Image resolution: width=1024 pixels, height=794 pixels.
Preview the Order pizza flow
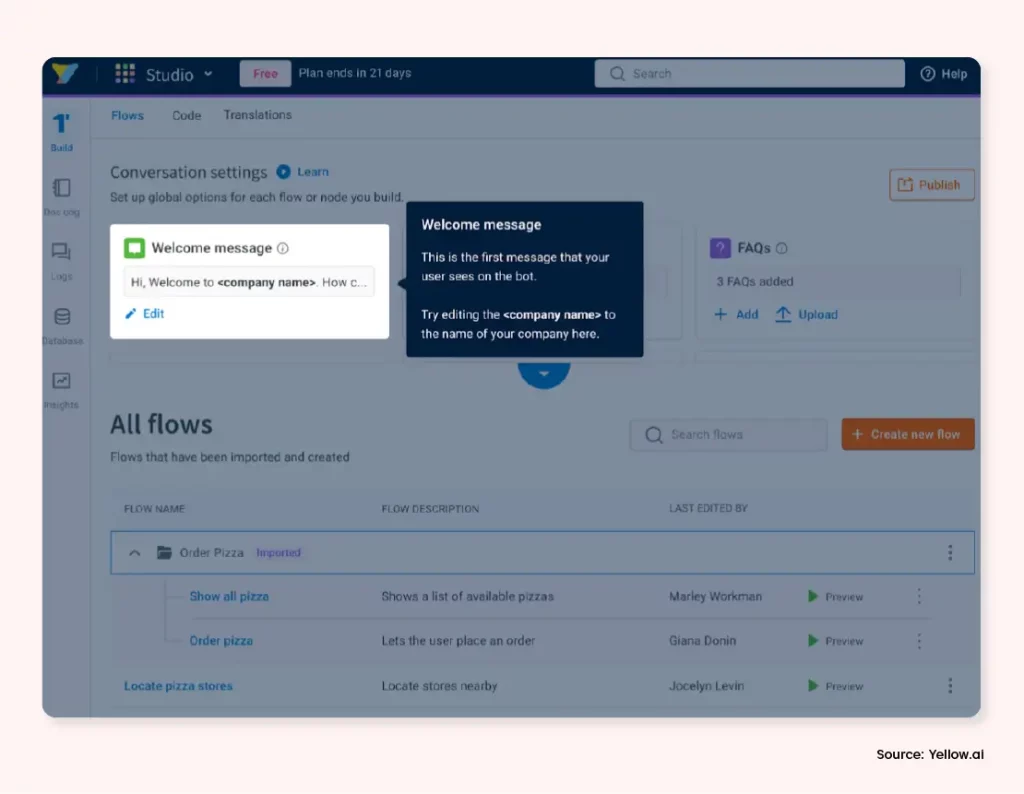pyautogui.click(x=835, y=641)
